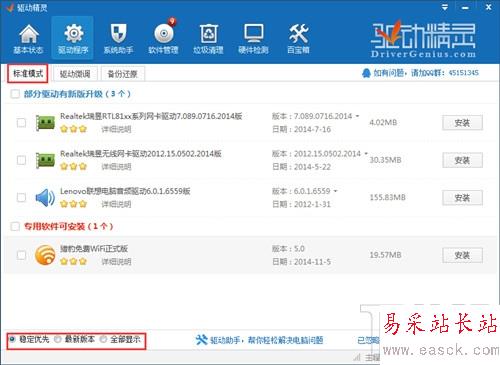Click date text 2014-7-16
This screenshot has width=500, height=365.
(x=312, y=129)
